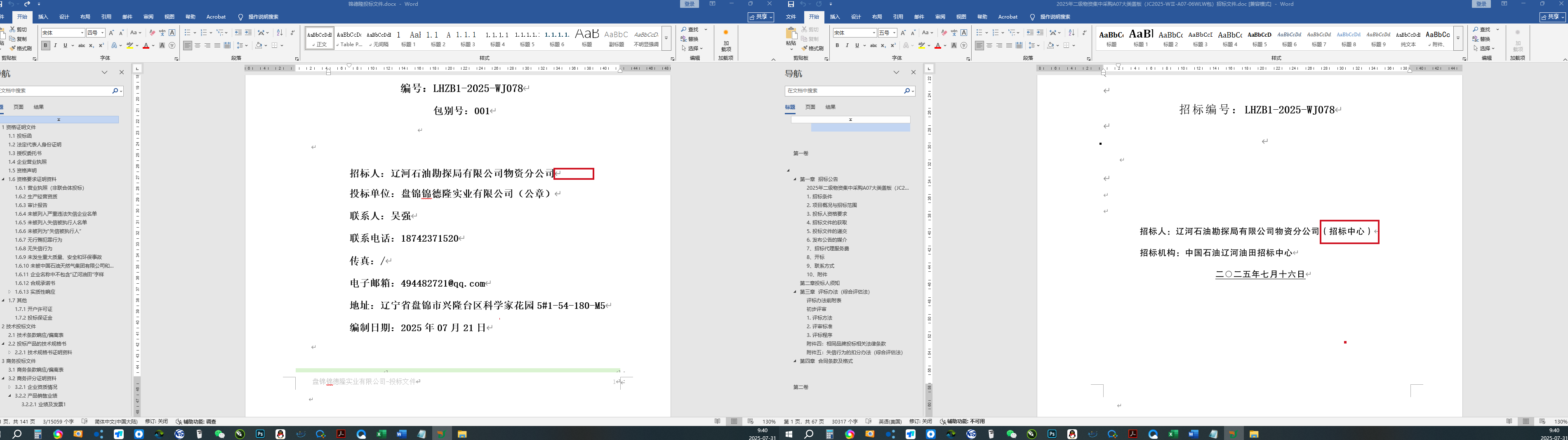Viewport: 1568px width, 440px height.
Task: Open Acrobat tab in left 投标文件 window
Action: pyautogui.click(x=216, y=17)
